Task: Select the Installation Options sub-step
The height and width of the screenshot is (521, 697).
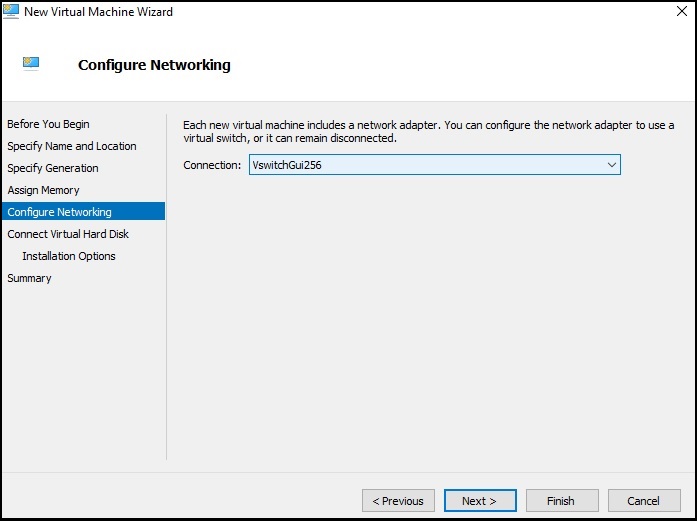Action: (69, 256)
